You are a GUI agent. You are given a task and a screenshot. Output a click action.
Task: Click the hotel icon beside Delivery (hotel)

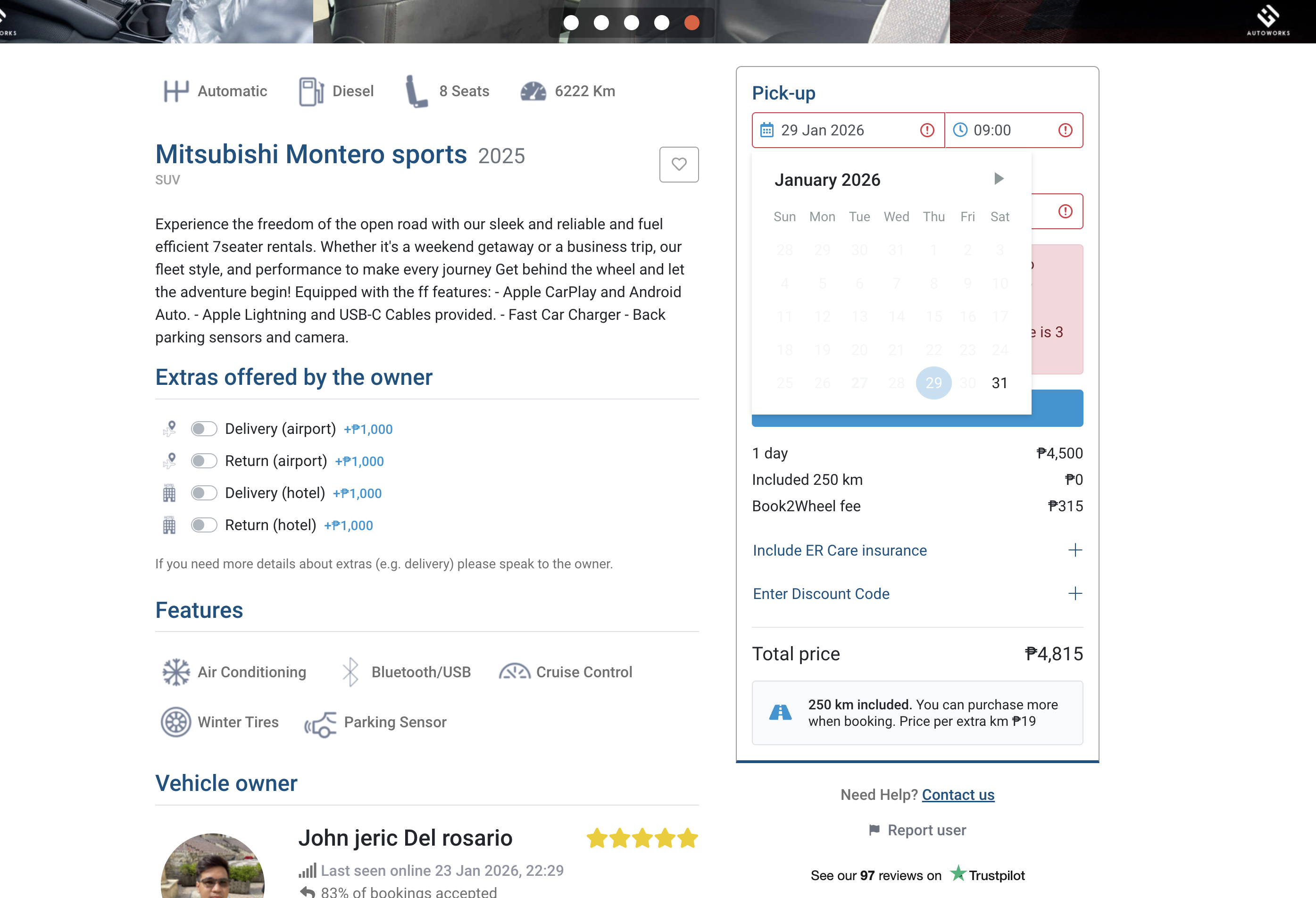tap(169, 493)
